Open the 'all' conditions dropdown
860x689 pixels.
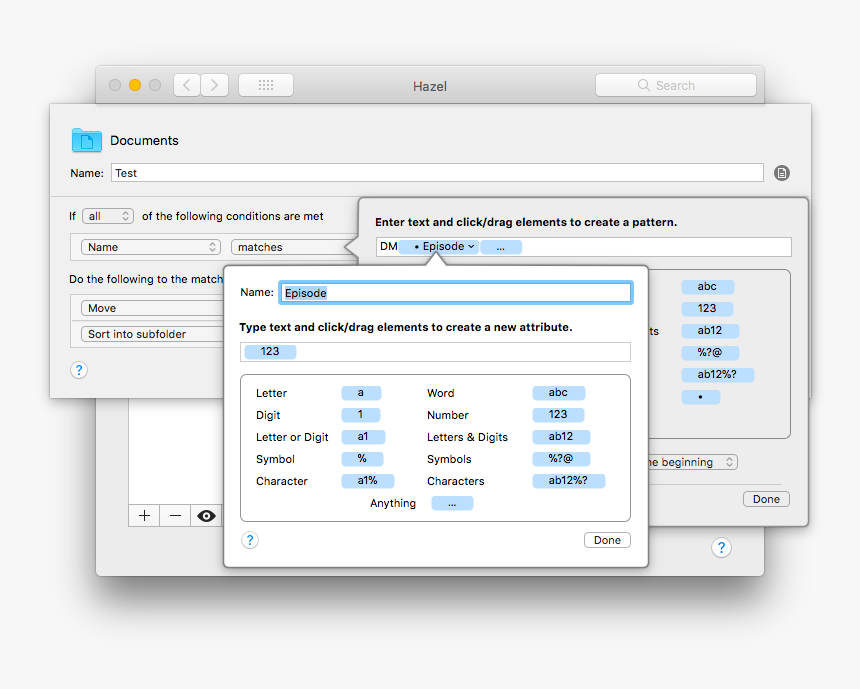click(108, 216)
